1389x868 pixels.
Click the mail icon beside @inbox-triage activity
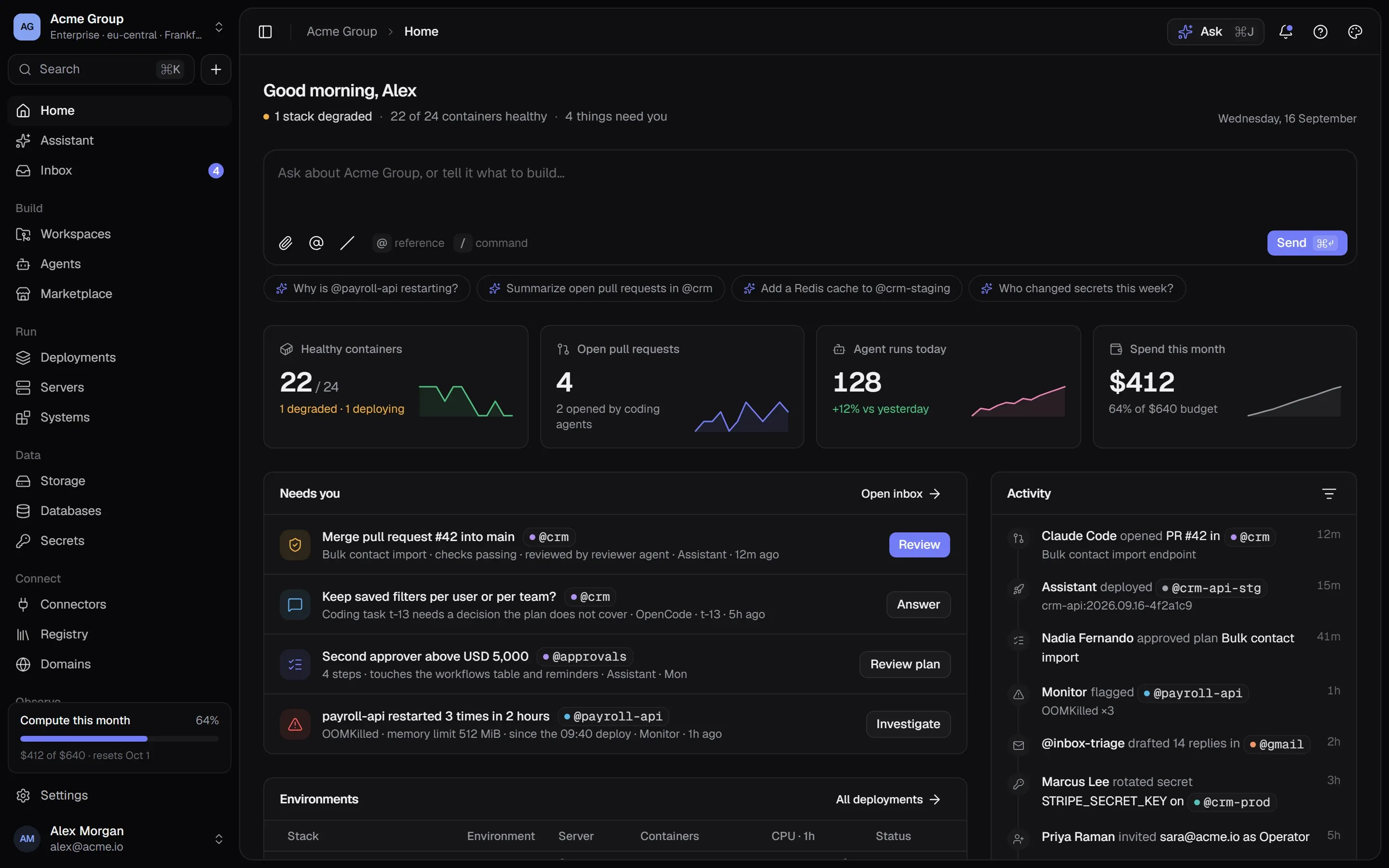1018,745
